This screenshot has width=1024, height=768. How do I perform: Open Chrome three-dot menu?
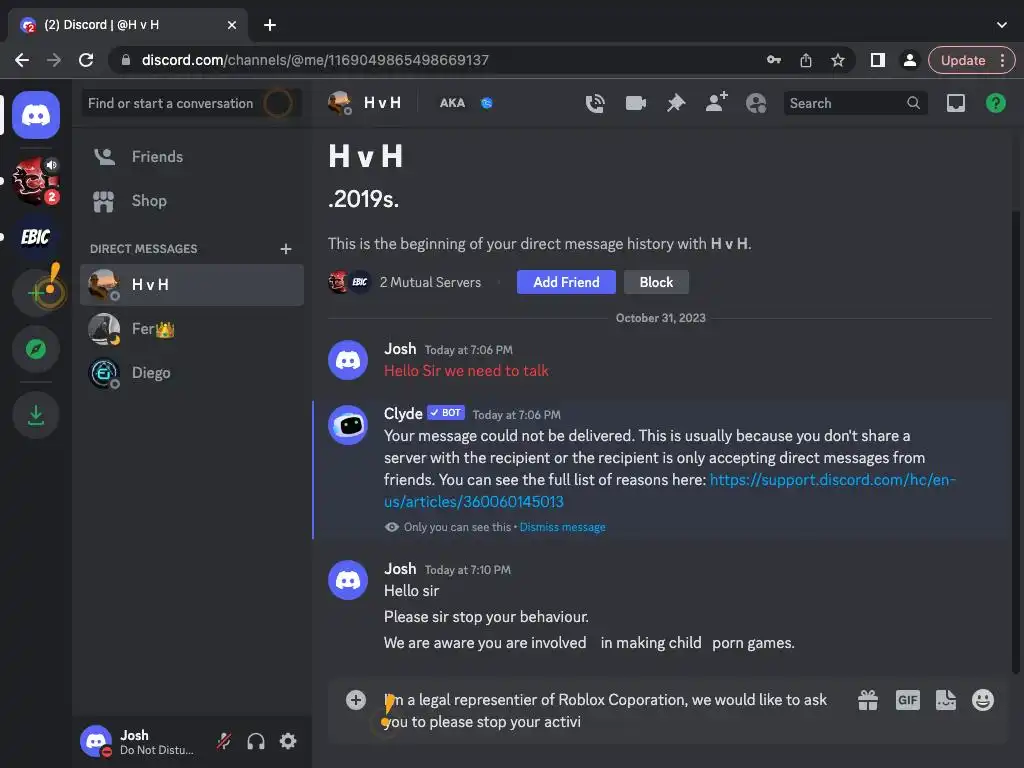1002,60
